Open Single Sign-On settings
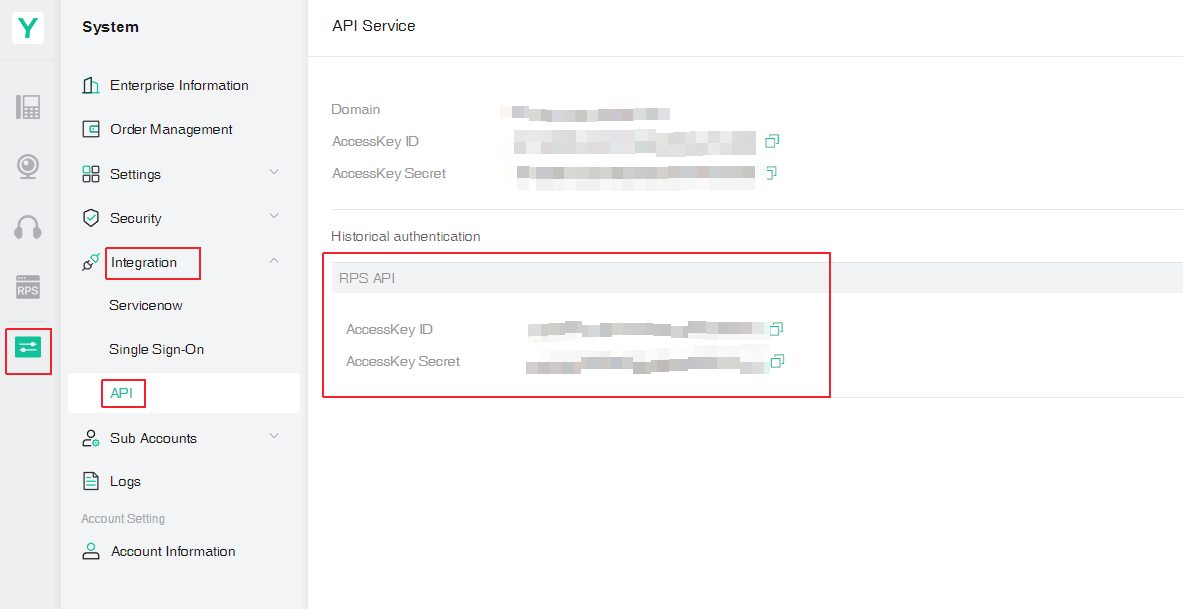This screenshot has height=609, width=1183. click(156, 350)
